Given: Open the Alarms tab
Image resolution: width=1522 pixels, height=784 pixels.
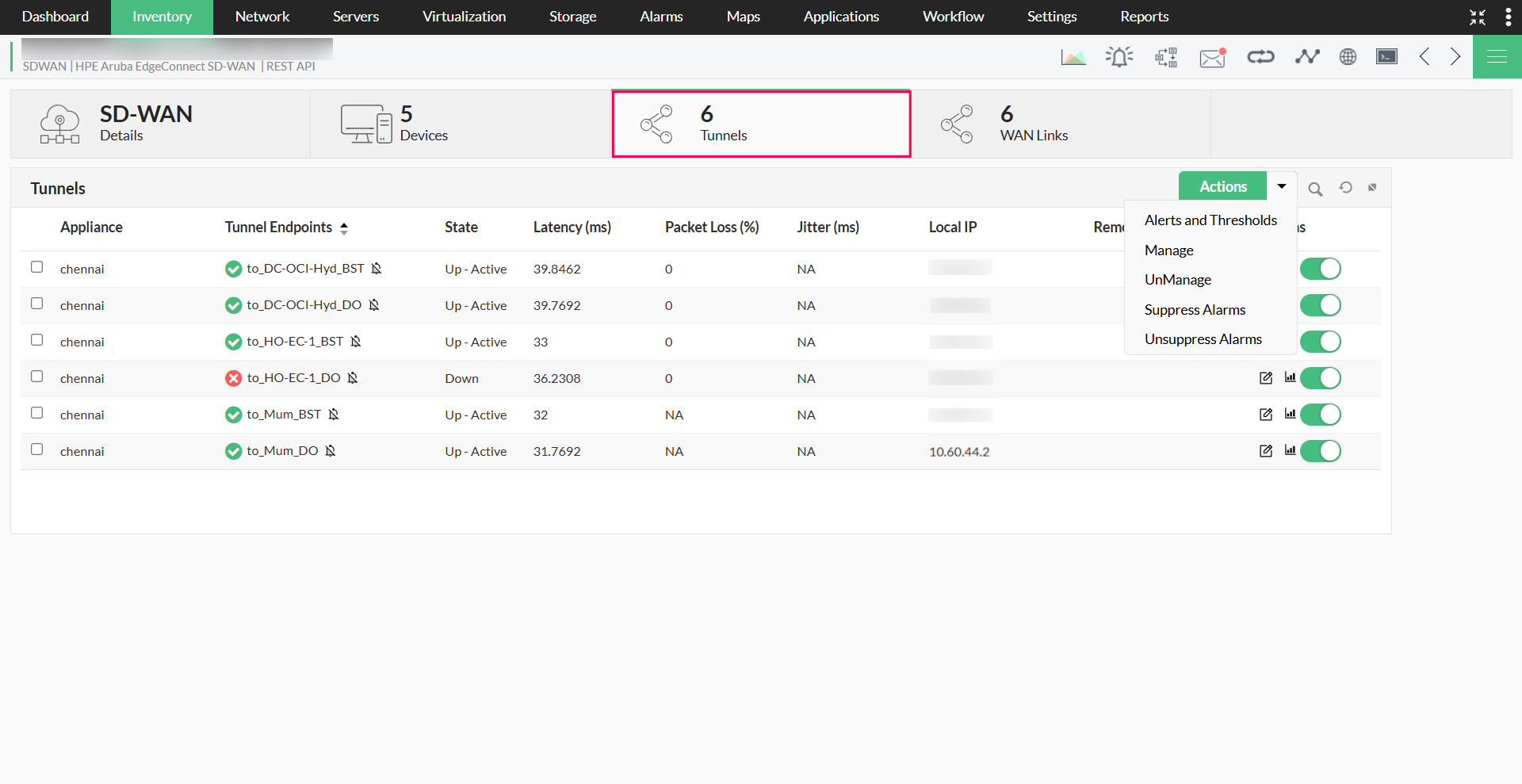Looking at the screenshot, I should [x=662, y=17].
